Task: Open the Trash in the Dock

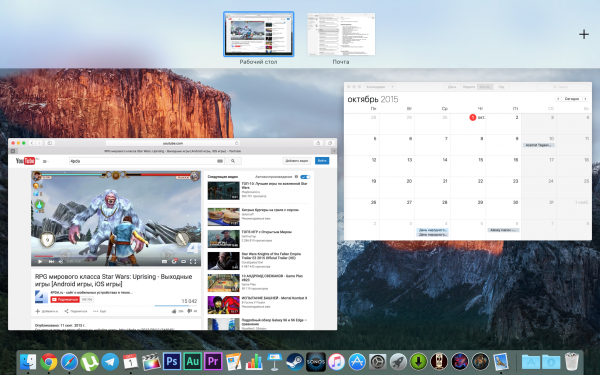Action: (572, 362)
